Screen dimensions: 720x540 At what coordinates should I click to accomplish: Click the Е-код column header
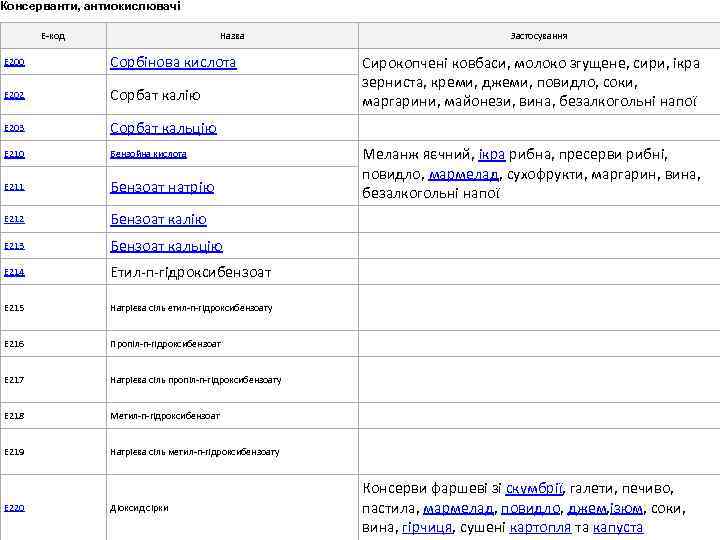[53, 36]
